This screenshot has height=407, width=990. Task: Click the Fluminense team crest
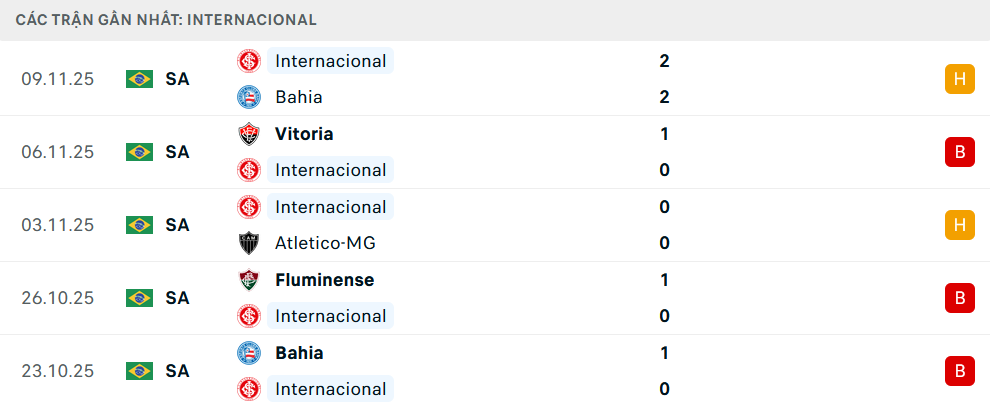[x=248, y=280]
